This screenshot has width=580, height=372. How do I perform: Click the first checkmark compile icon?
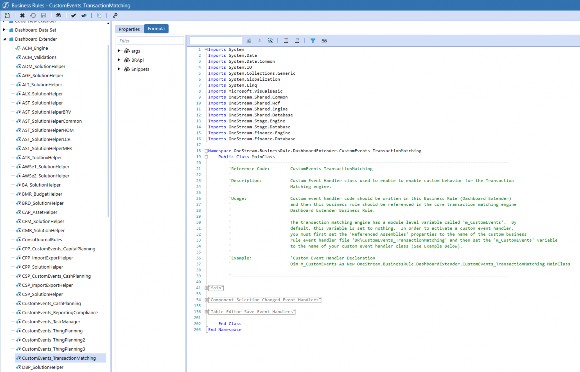pyautogui.click(x=73, y=16)
